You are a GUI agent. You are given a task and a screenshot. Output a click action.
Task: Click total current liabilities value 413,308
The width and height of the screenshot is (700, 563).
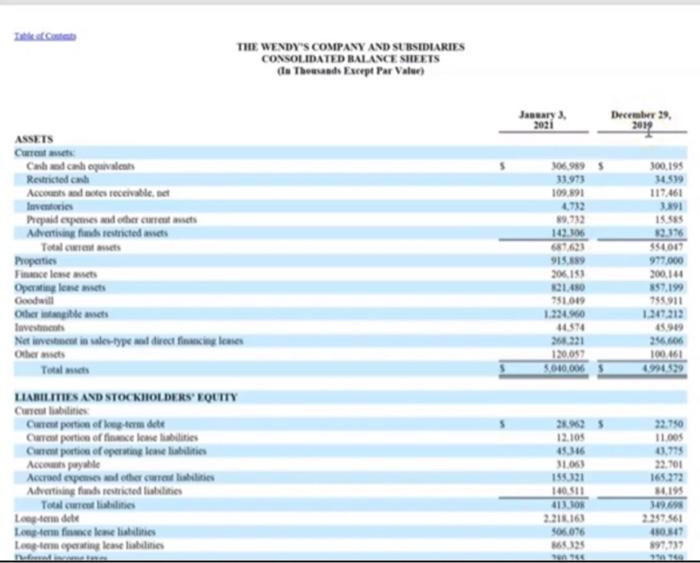pos(568,505)
